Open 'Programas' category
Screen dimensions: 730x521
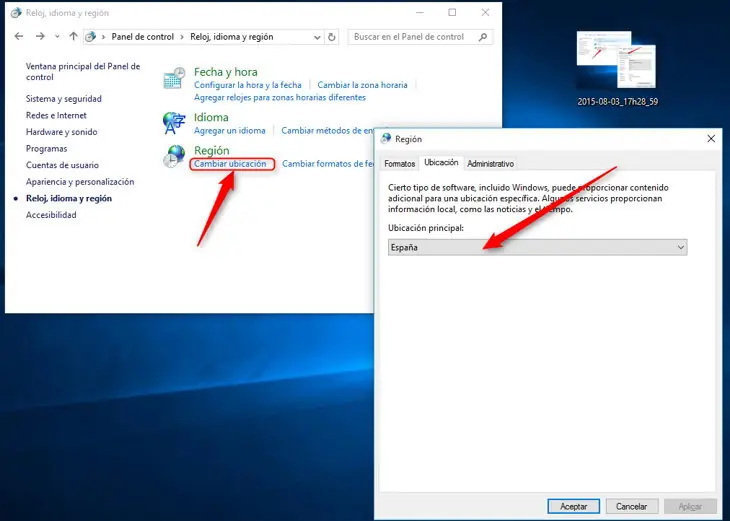(x=47, y=149)
